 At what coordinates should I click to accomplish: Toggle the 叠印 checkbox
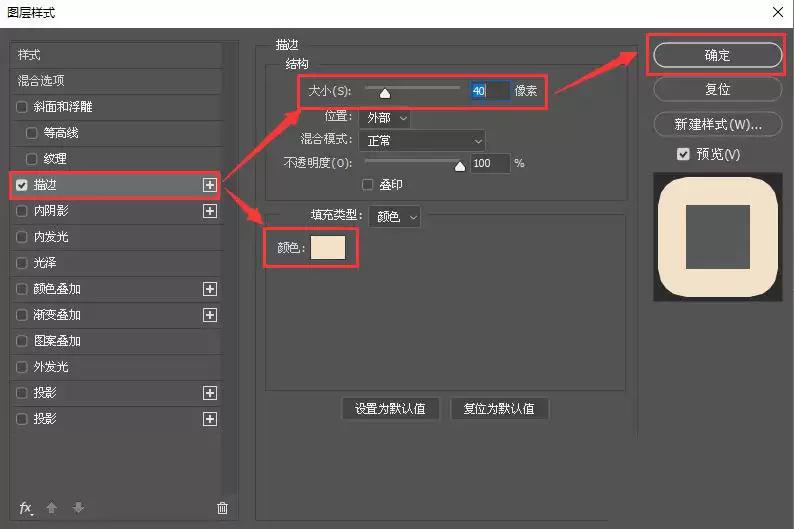click(x=368, y=185)
